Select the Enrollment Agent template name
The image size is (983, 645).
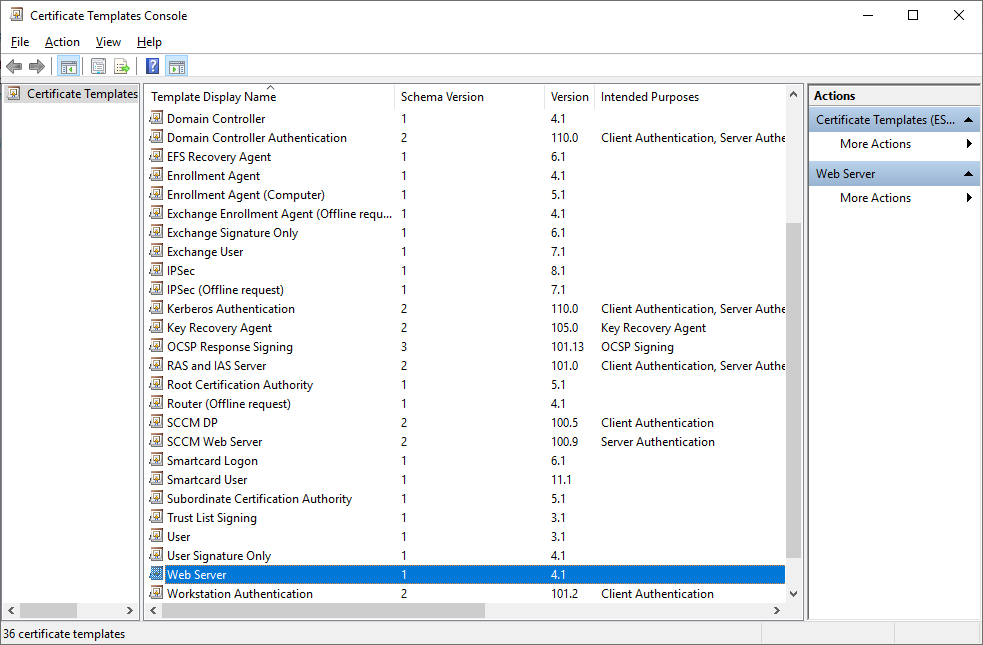[213, 176]
